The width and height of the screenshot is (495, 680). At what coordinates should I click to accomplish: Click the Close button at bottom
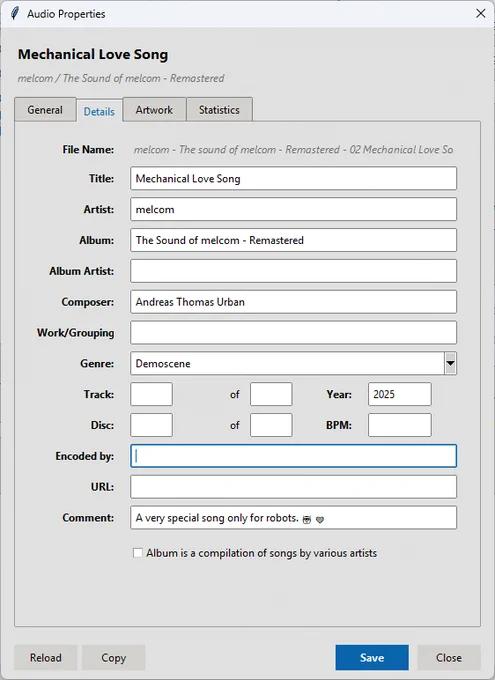pyautogui.click(x=449, y=657)
